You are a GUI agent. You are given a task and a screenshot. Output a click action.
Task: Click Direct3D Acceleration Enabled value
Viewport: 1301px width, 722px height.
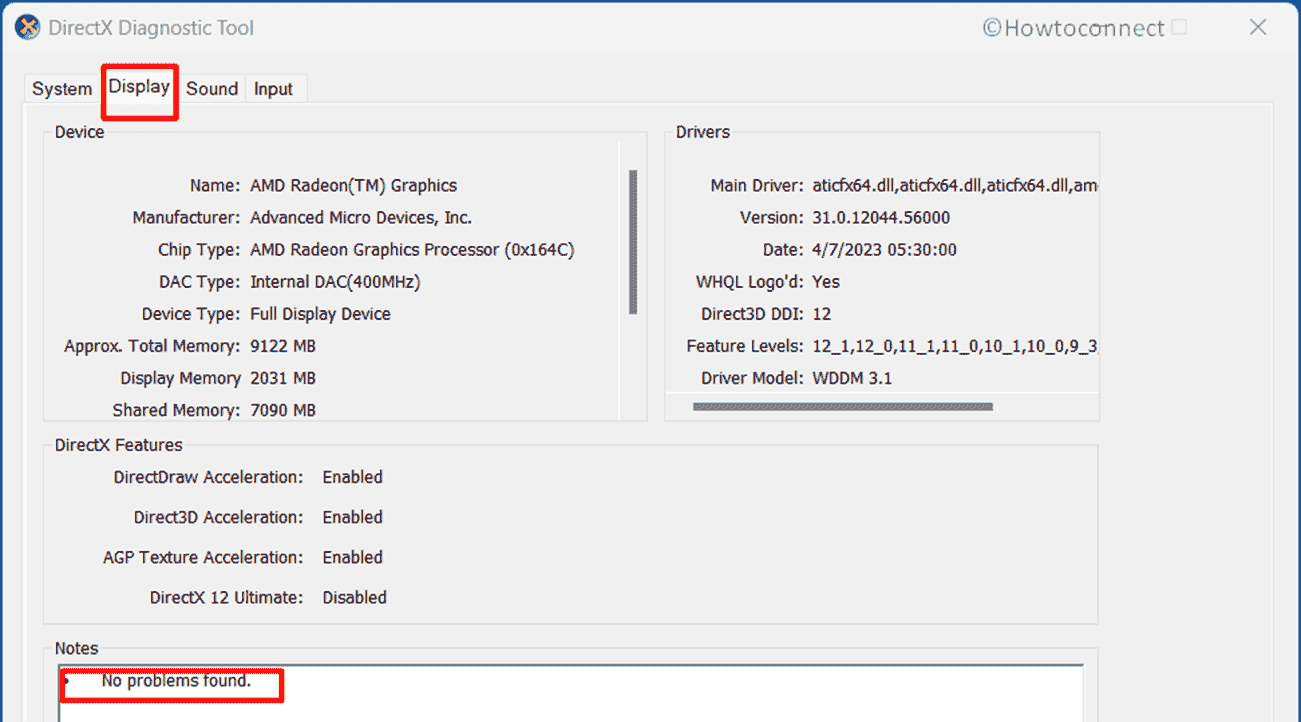pos(352,518)
